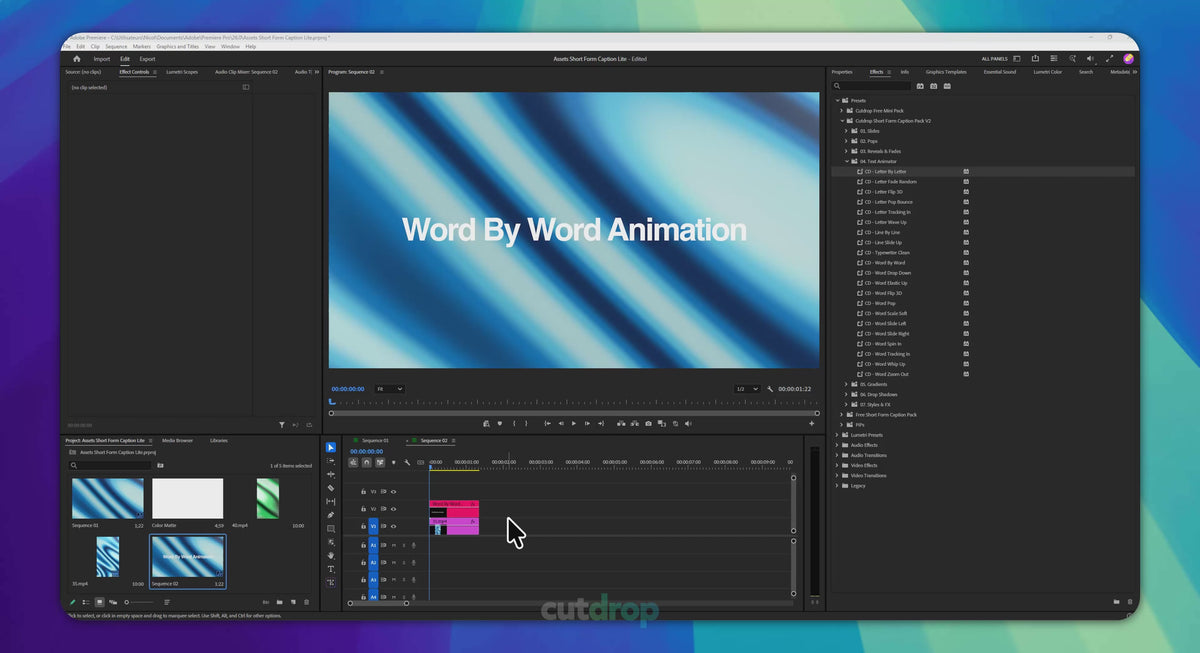1200x653 pixels.
Task: Go to the Import workspace
Action: (x=102, y=59)
